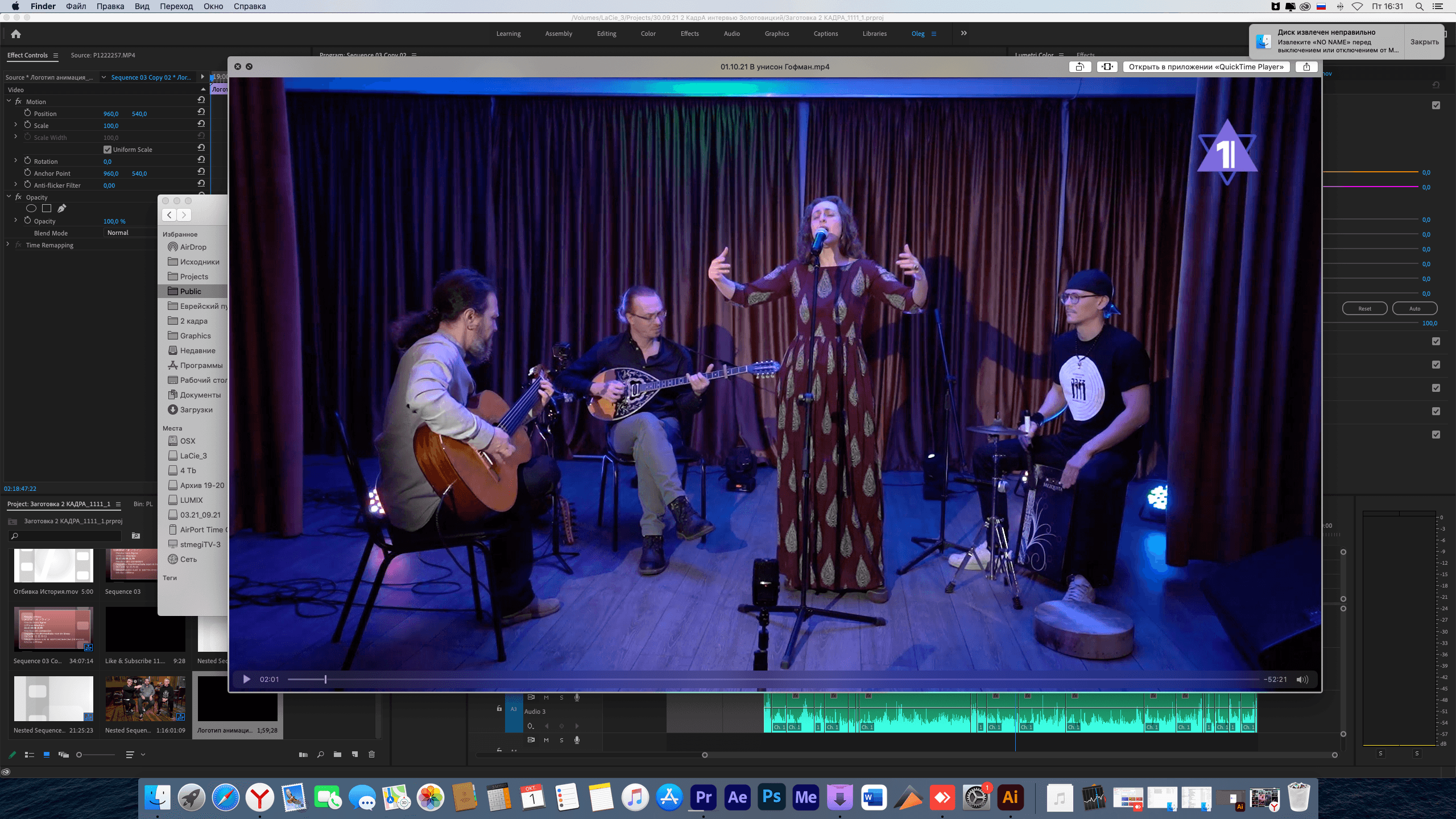The width and height of the screenshot is (1456, 819).
Task: Select the free draw bezier pen mask tool
Action: click(x=62, y=208)
